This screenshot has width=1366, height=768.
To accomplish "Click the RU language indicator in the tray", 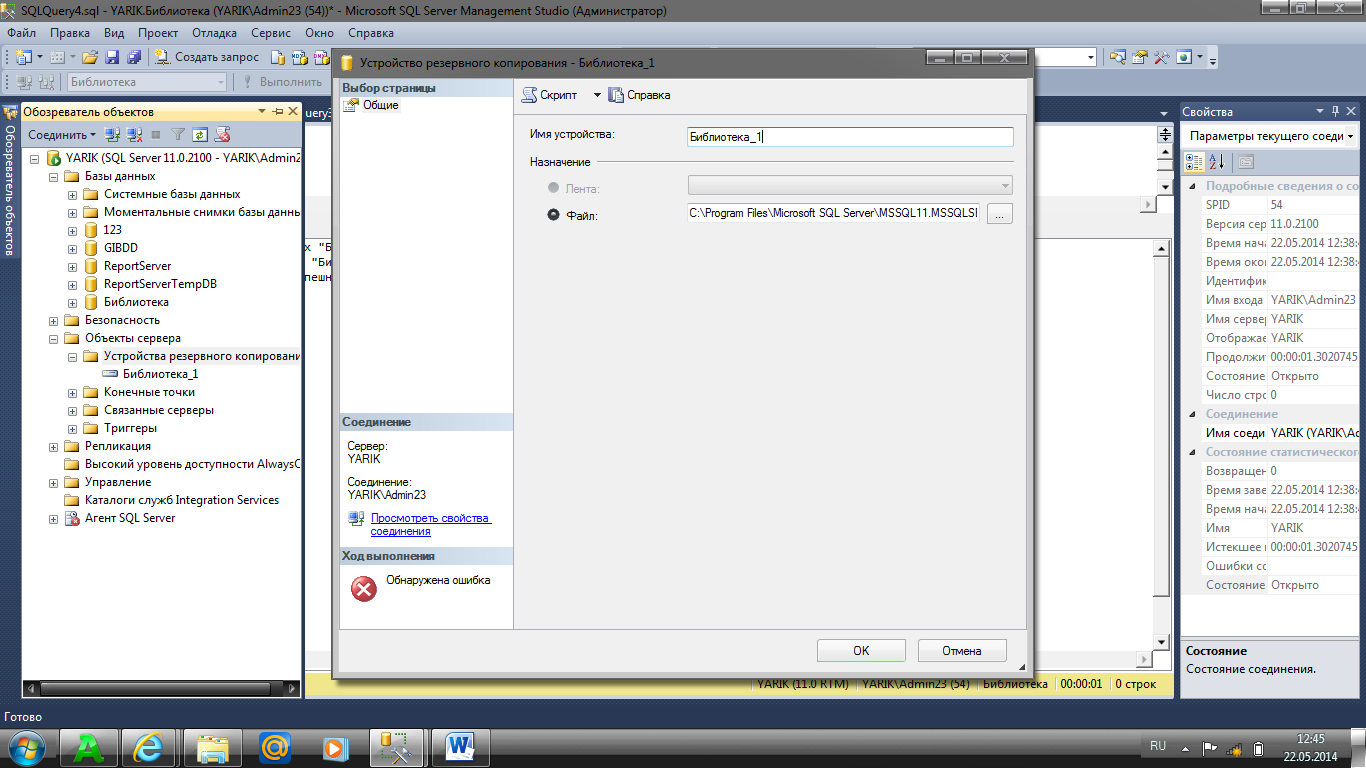I will tap(1158, 746).
